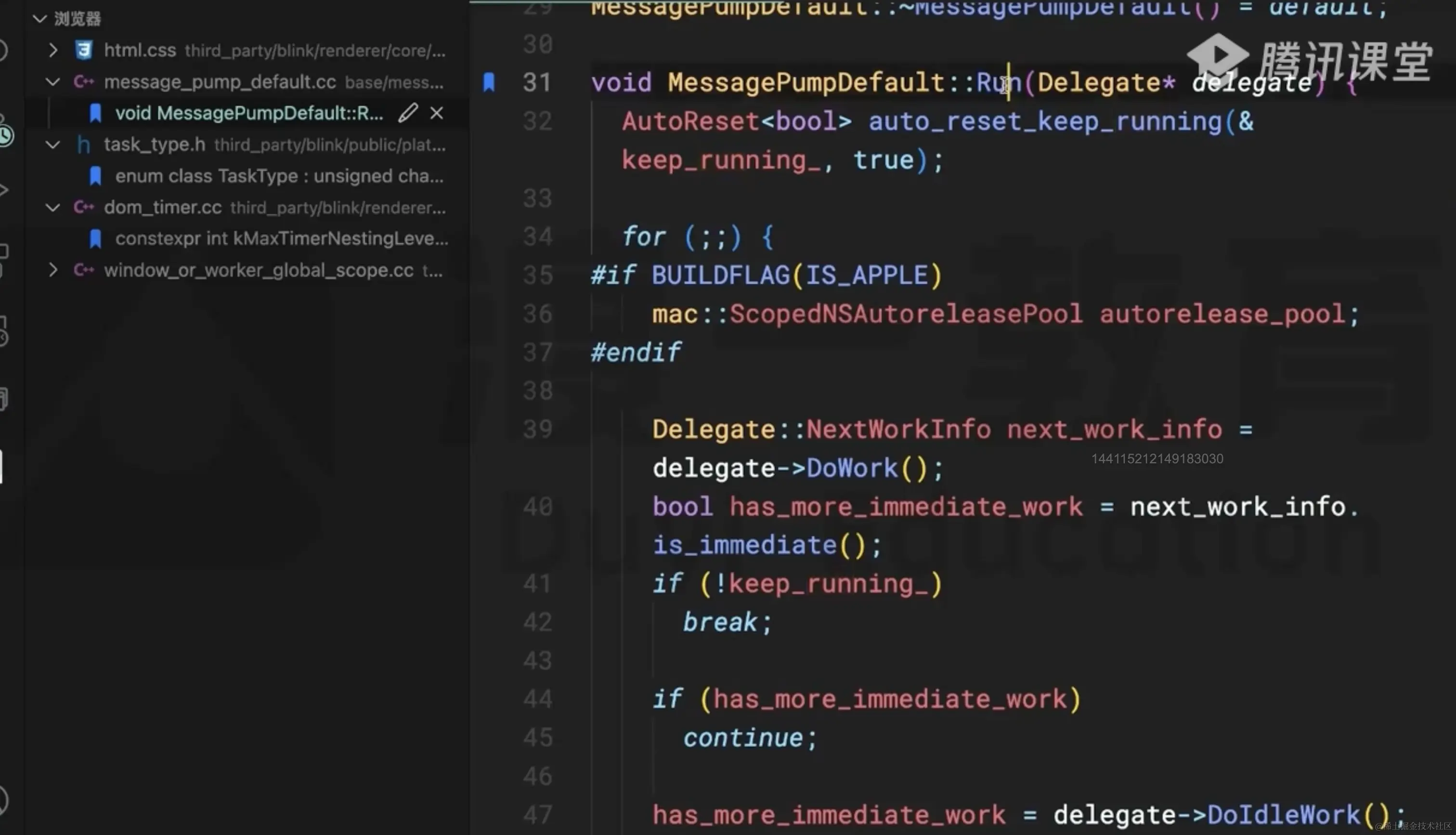The height and width of the screenshot is (835, 1456).
Task: Click the pencil edit icon on bookmark
Action: [x=407, y=113]
